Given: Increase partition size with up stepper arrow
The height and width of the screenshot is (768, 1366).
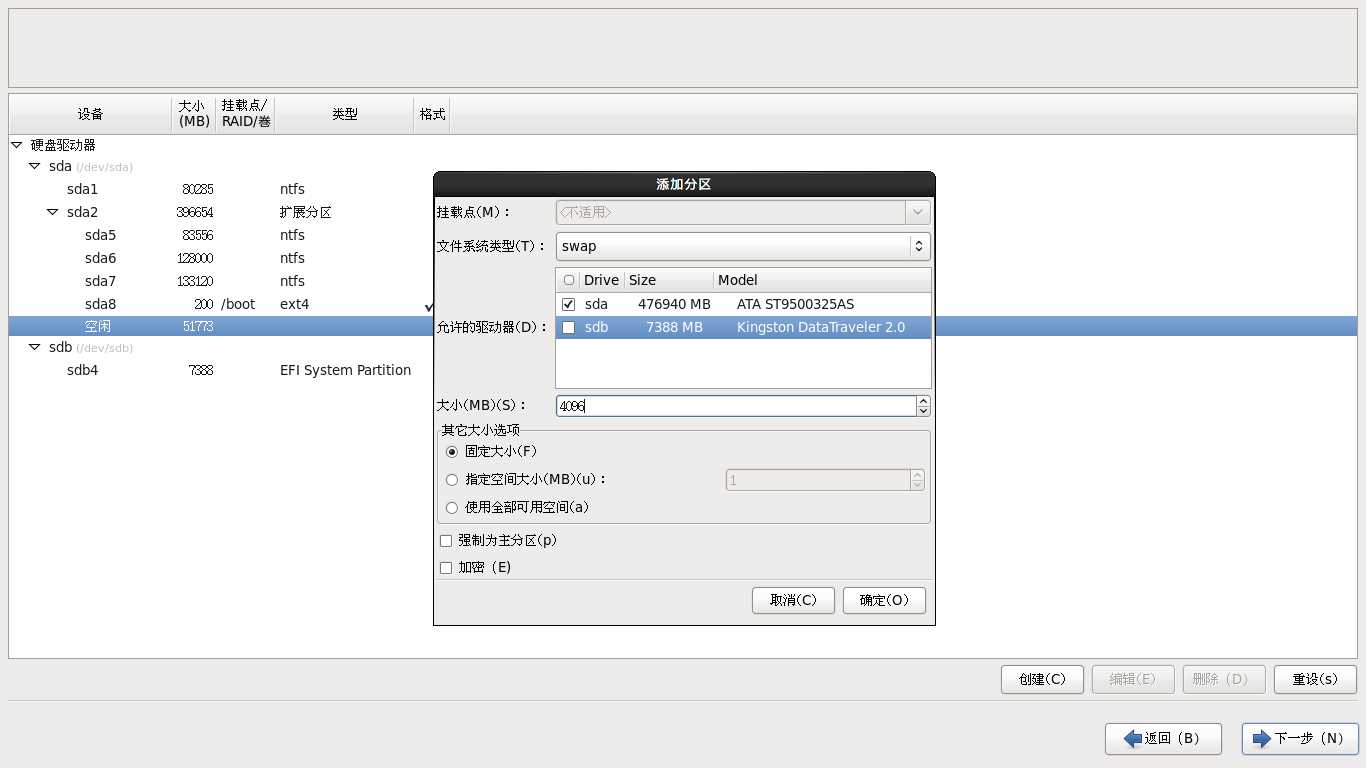Looking at the screenshot, I should pyautogui.click(x=923, y=401).
